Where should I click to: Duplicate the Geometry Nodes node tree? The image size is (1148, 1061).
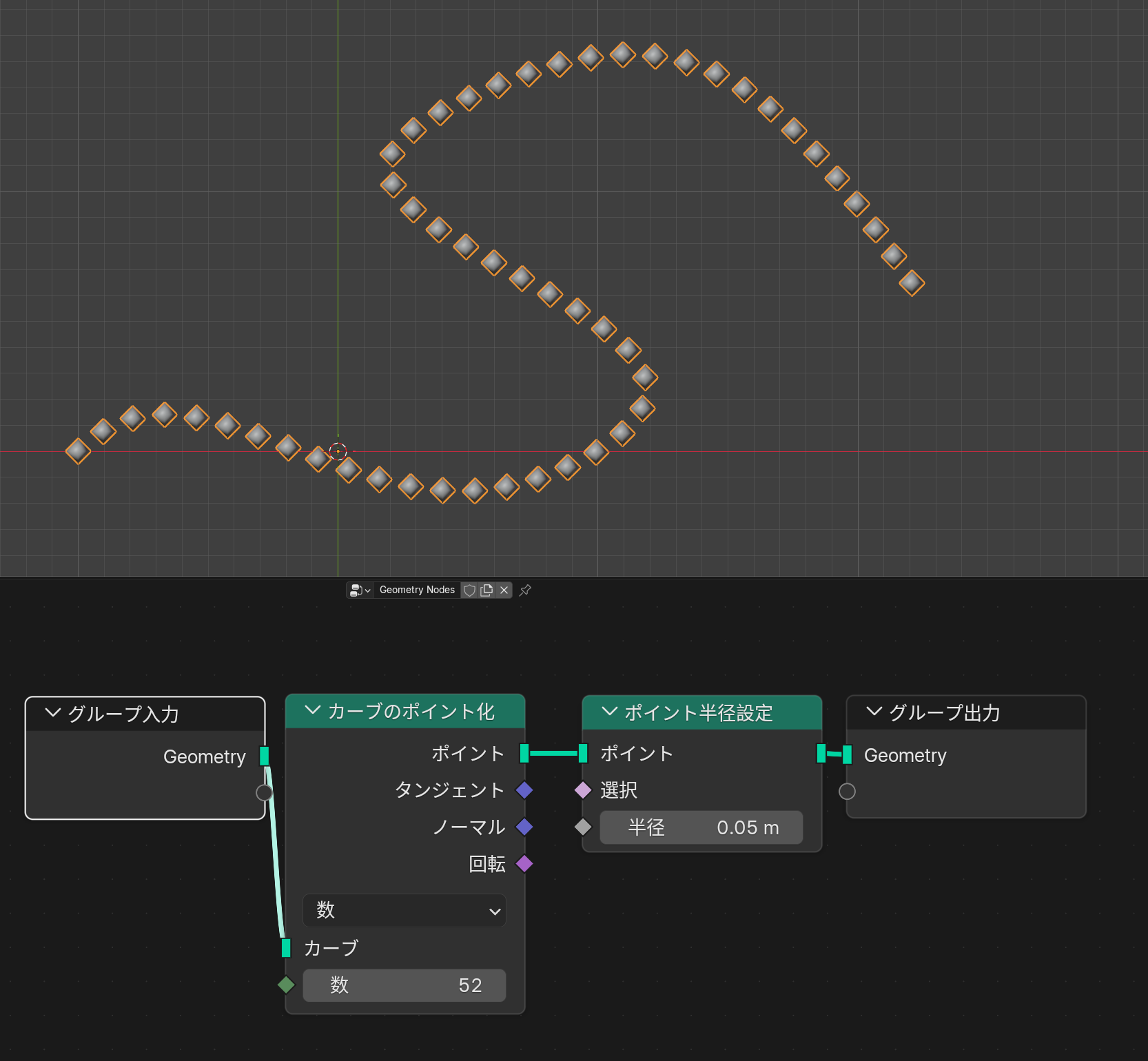pos(486,590)
